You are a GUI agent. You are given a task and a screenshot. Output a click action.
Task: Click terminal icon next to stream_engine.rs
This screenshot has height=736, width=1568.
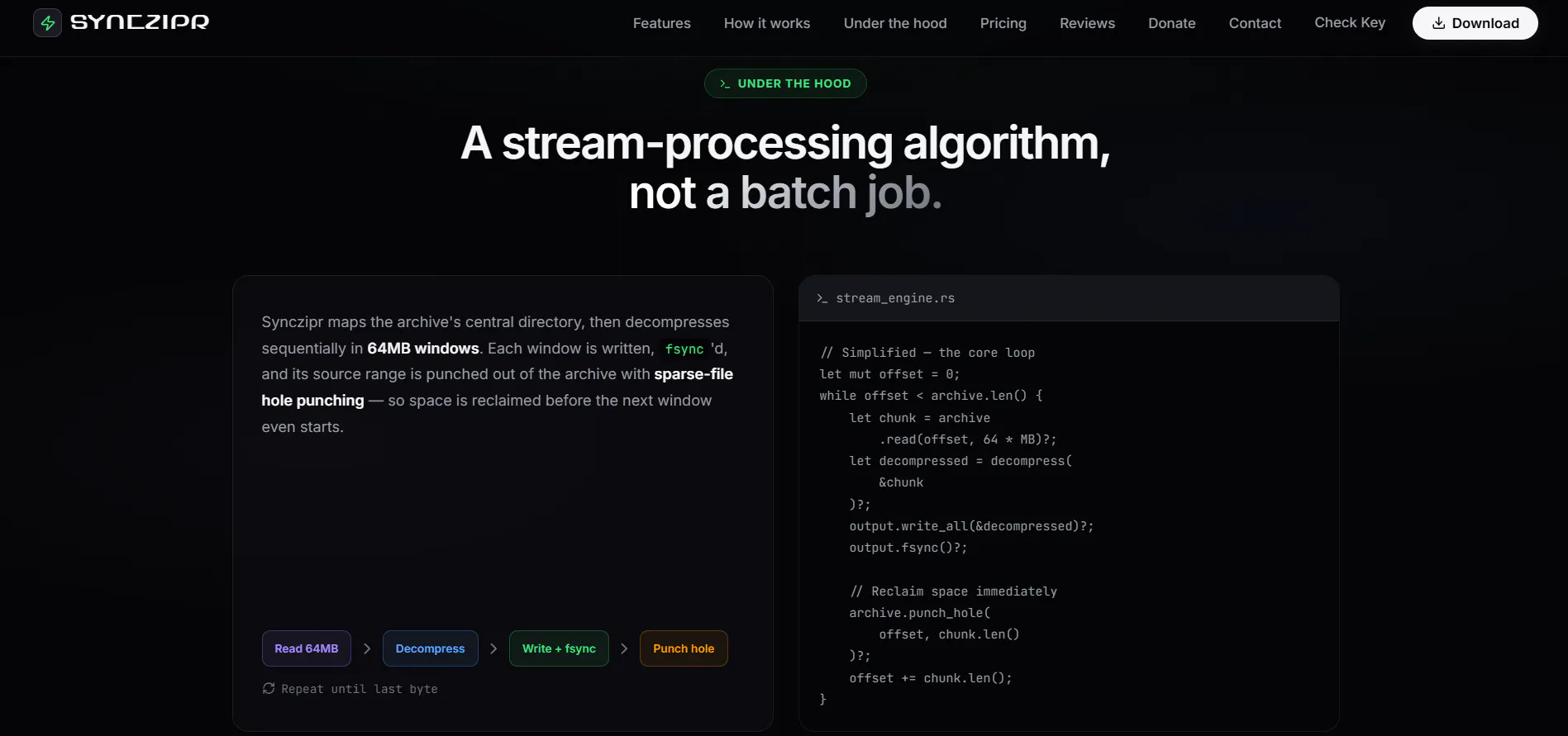[822, 298]
